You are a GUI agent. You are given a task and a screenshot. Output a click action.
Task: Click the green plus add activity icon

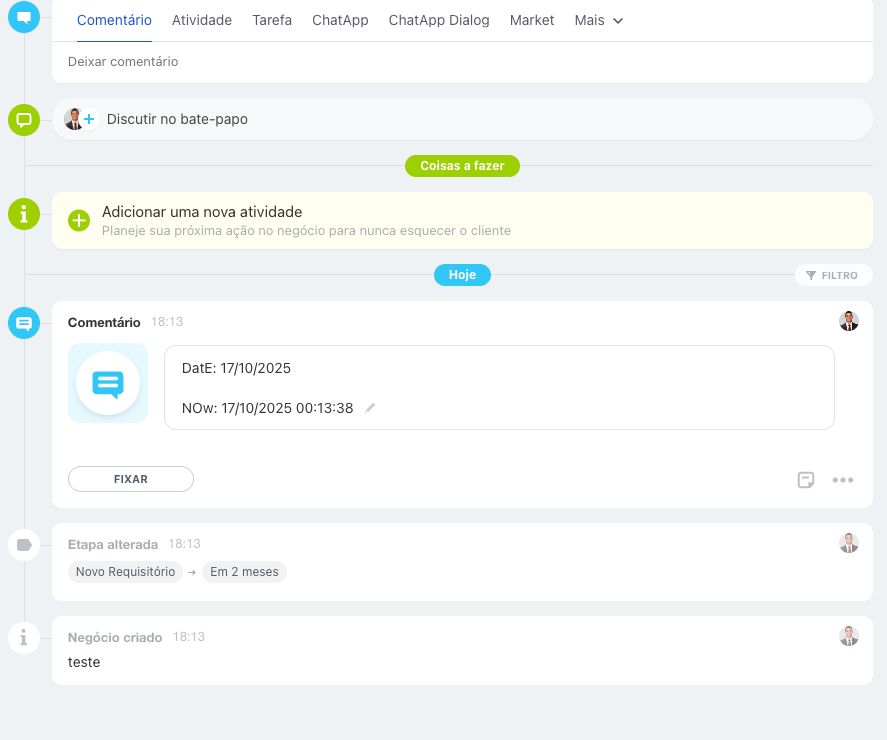[79, 220]
